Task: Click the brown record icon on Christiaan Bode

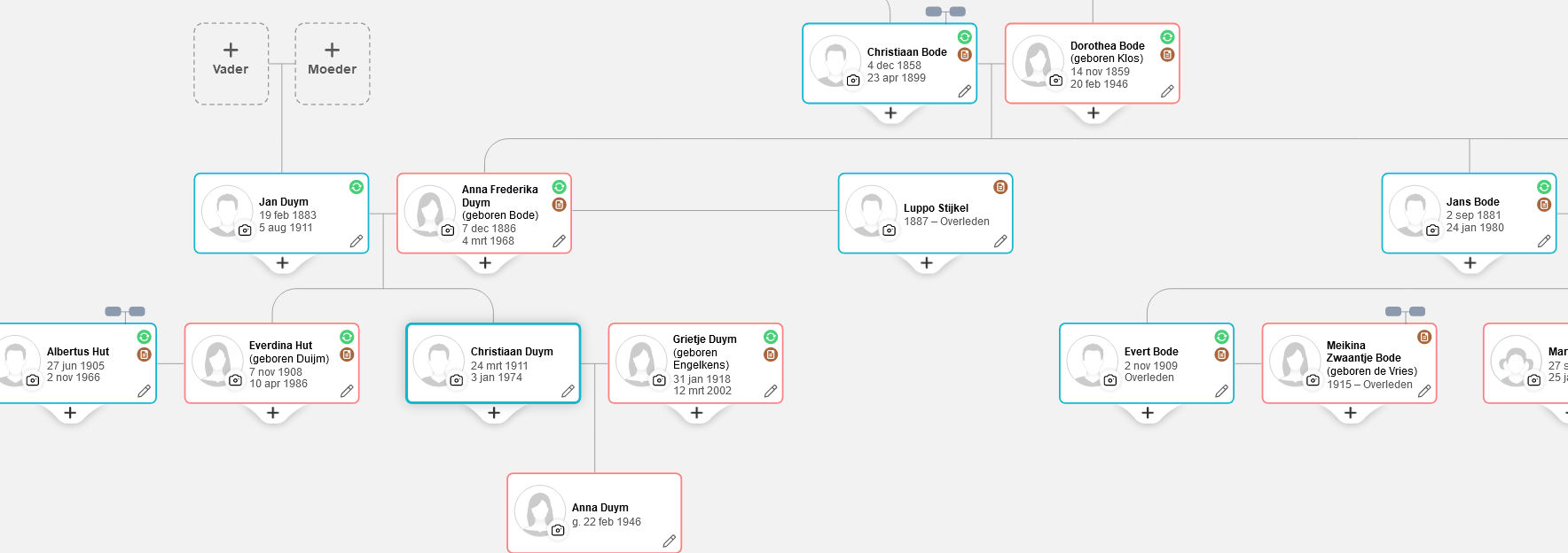Action: point(964,55)
